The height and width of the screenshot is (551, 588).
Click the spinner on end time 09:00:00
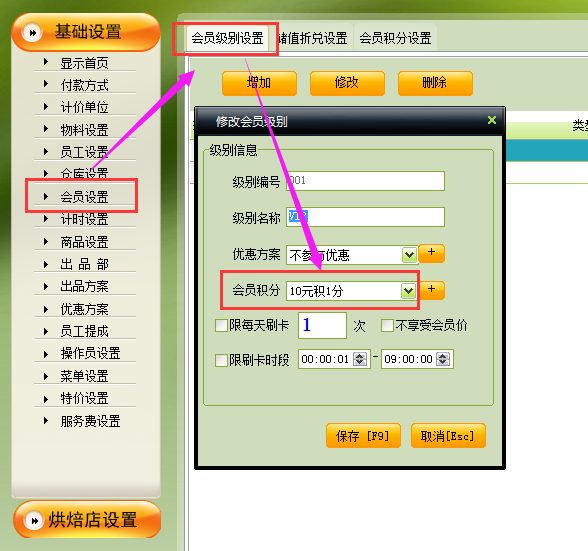443,359
